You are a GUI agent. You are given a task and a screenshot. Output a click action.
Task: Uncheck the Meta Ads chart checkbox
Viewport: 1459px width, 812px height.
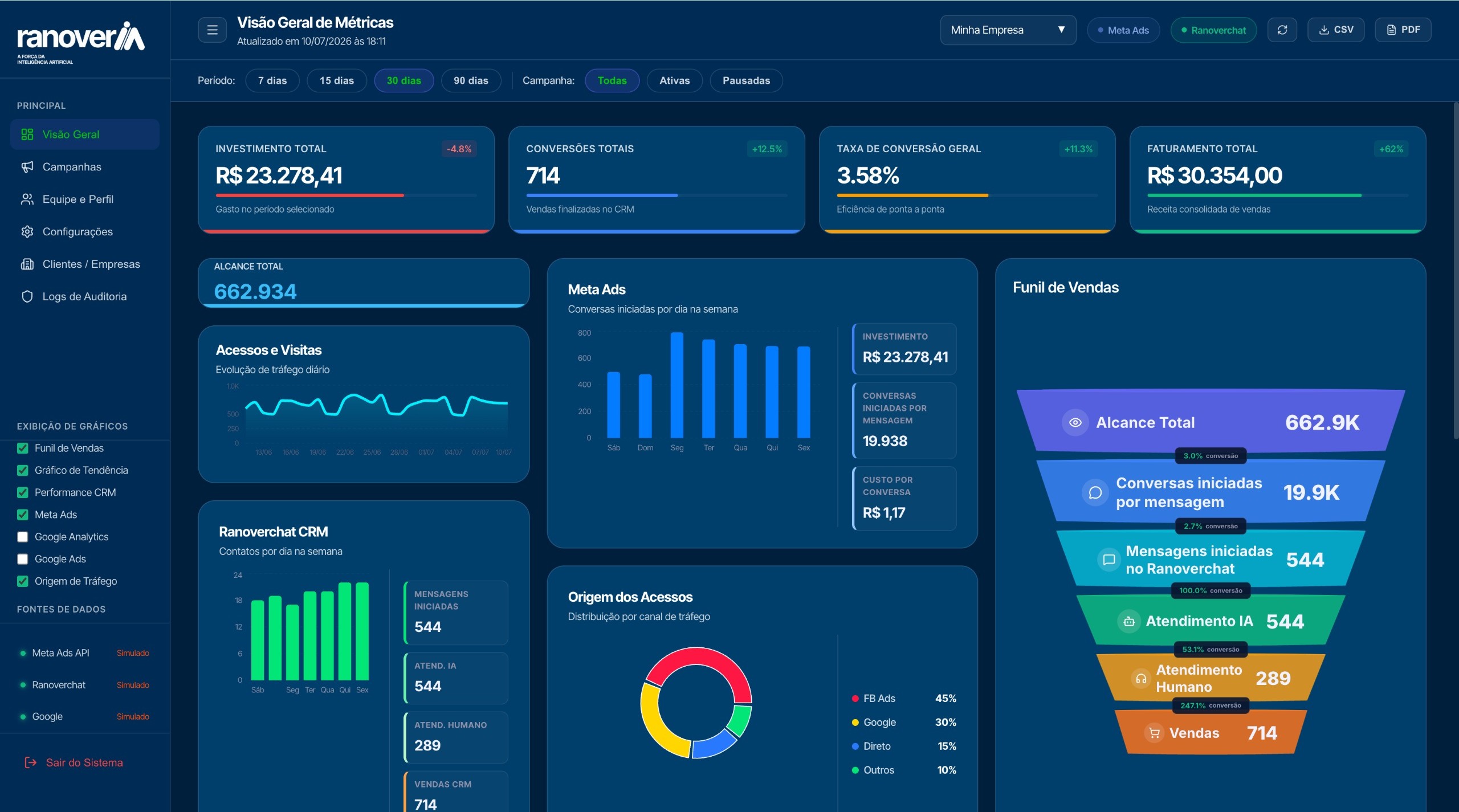point(23,515)
